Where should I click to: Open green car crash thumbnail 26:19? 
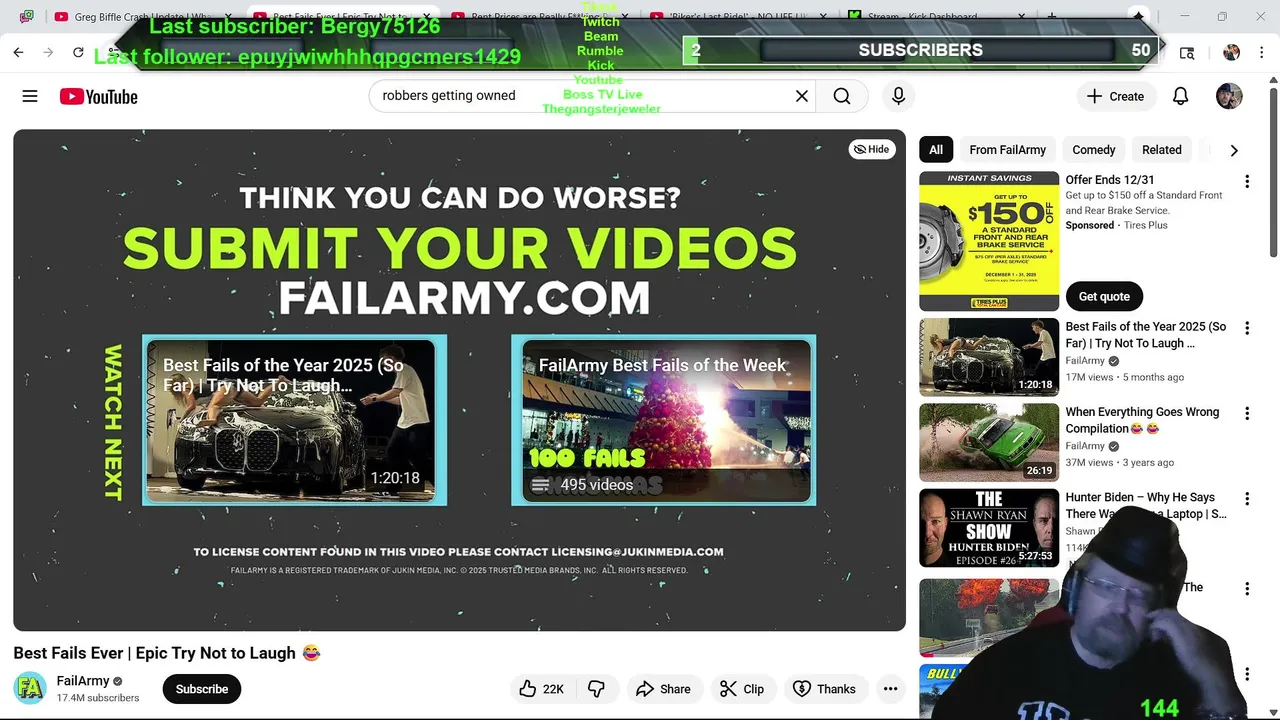[x=989, y=442]
